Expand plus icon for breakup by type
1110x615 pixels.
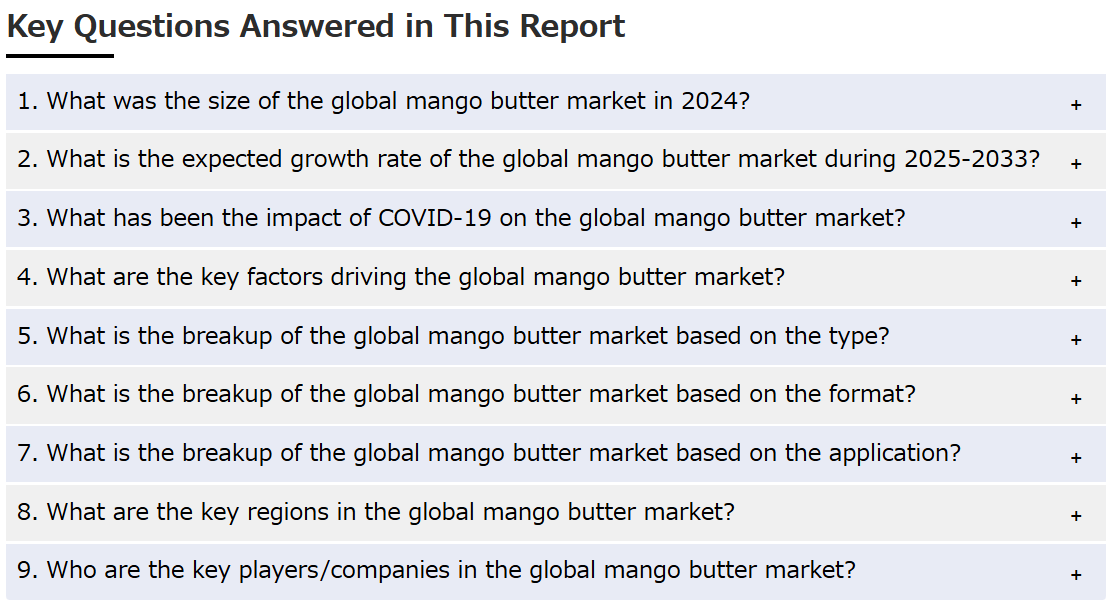(1076, 340)
